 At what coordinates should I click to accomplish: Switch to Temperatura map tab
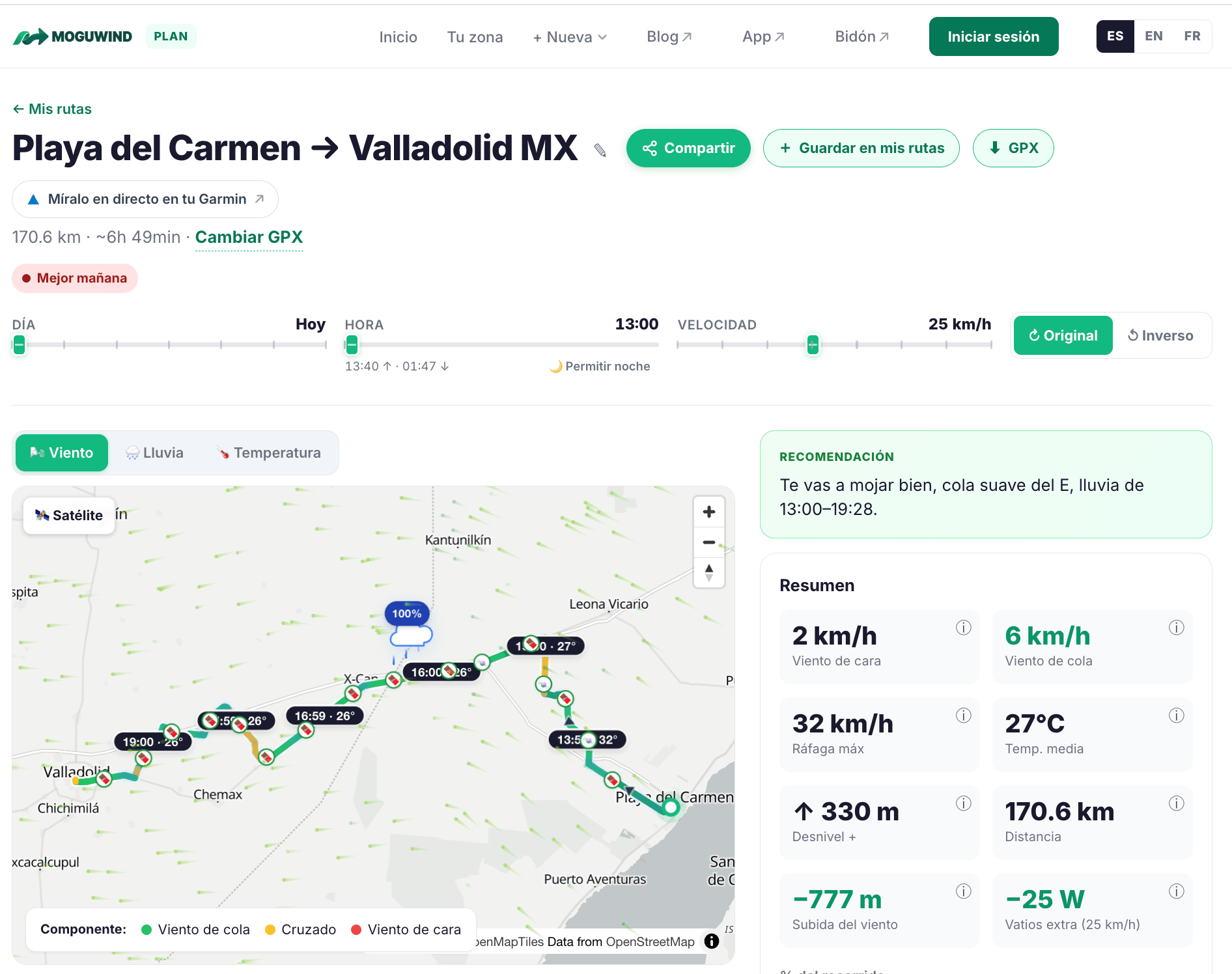(268, 452)
